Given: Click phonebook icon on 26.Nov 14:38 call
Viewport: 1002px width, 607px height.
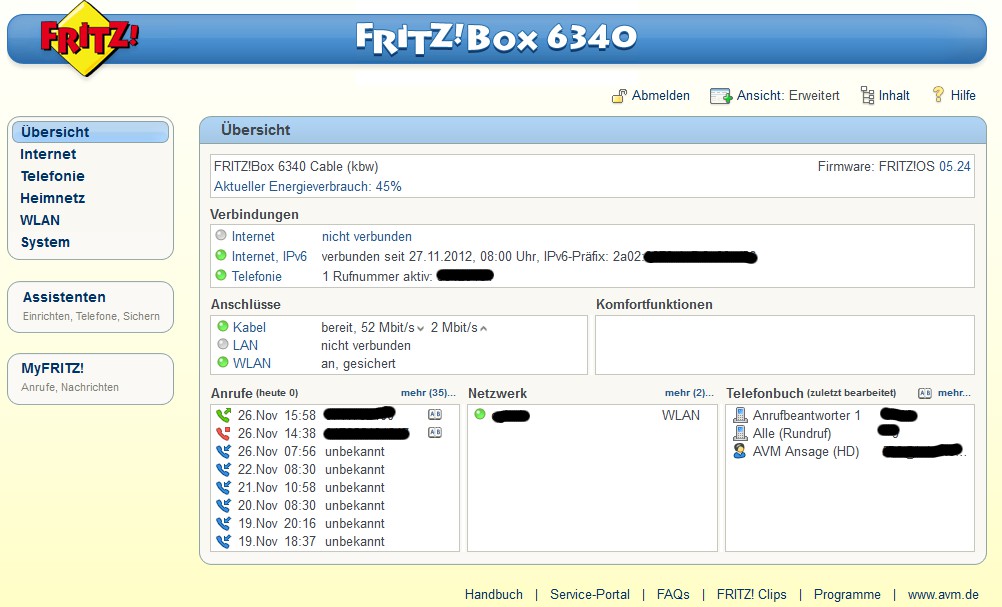Looking at the screenshot, I should 435,433.
